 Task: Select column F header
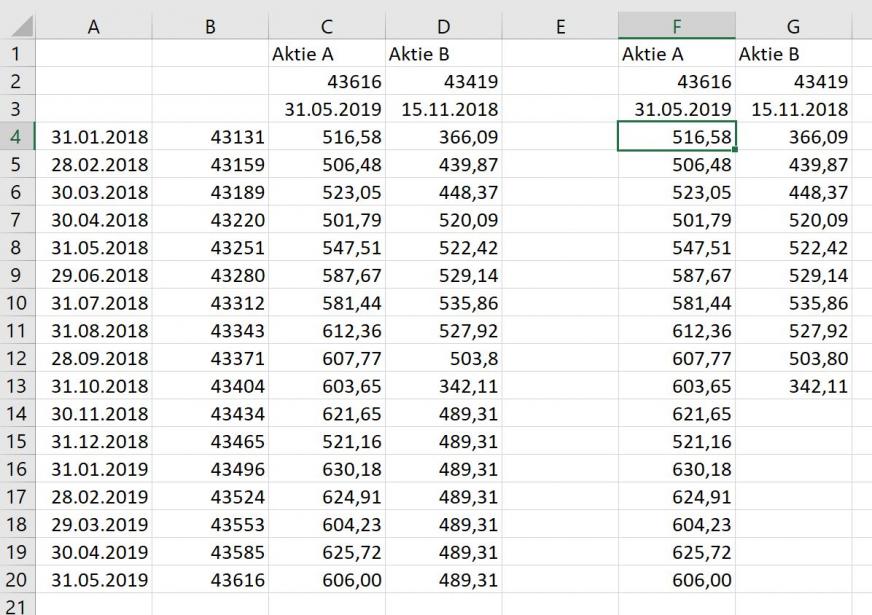point(677,26)
